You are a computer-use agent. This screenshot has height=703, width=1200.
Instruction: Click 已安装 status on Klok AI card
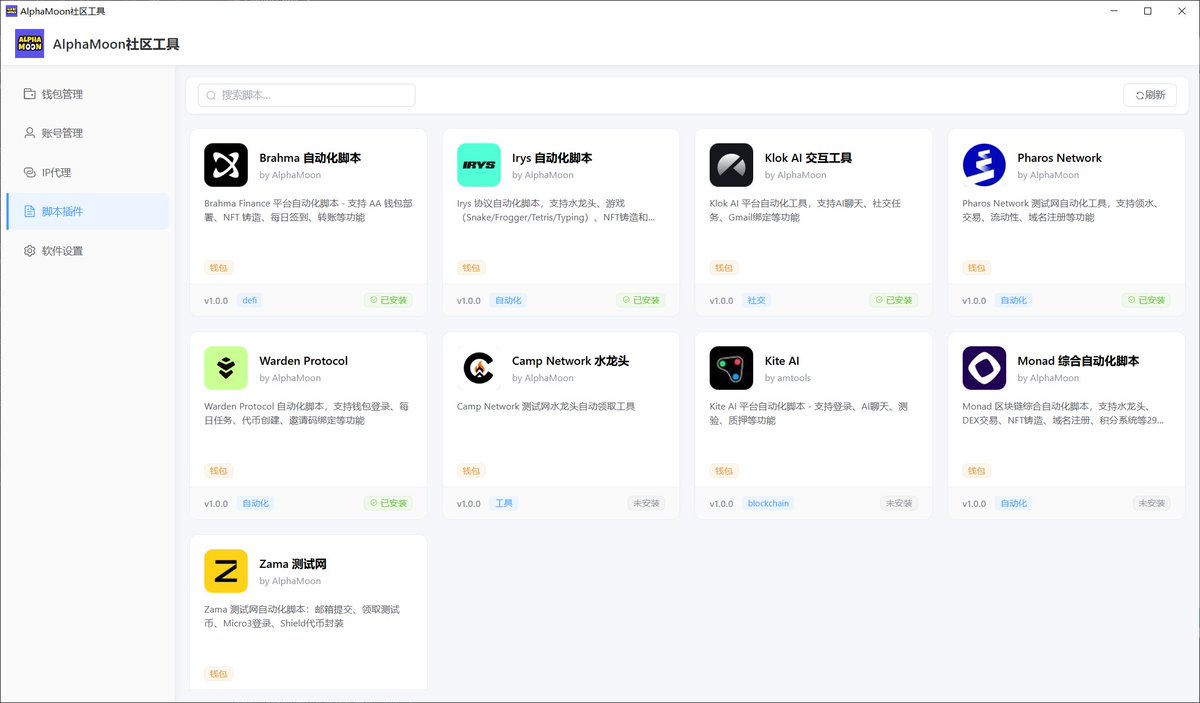click(894, 300)
